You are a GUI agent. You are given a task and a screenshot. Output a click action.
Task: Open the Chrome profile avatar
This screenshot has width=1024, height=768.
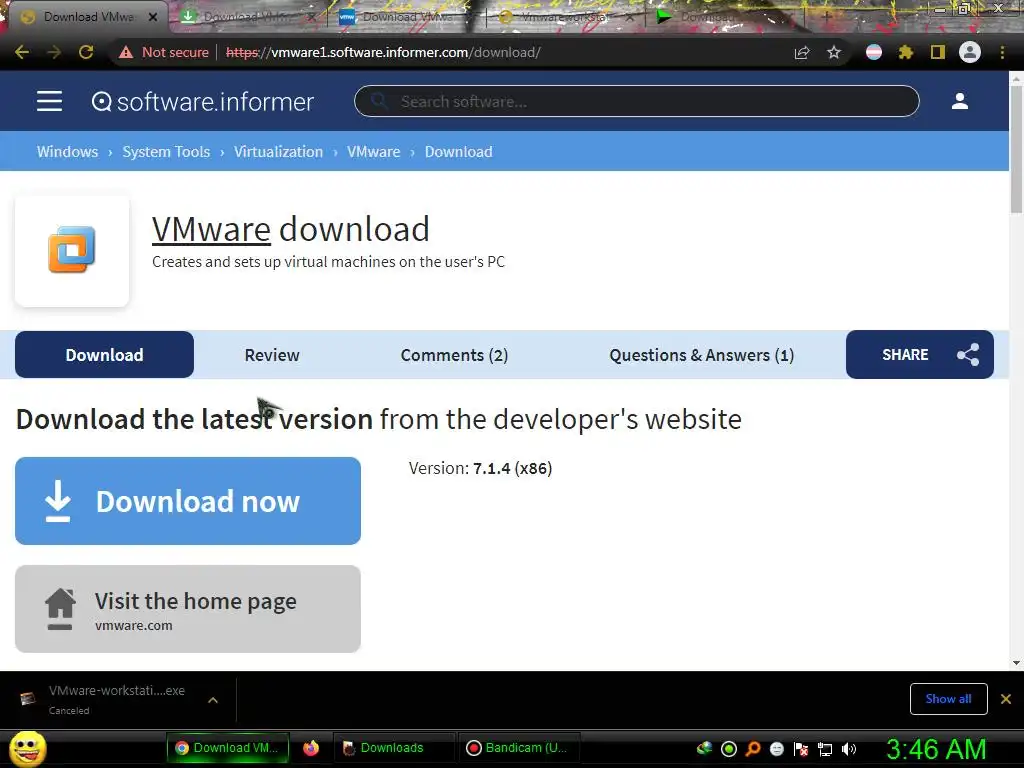click(970, 52)
